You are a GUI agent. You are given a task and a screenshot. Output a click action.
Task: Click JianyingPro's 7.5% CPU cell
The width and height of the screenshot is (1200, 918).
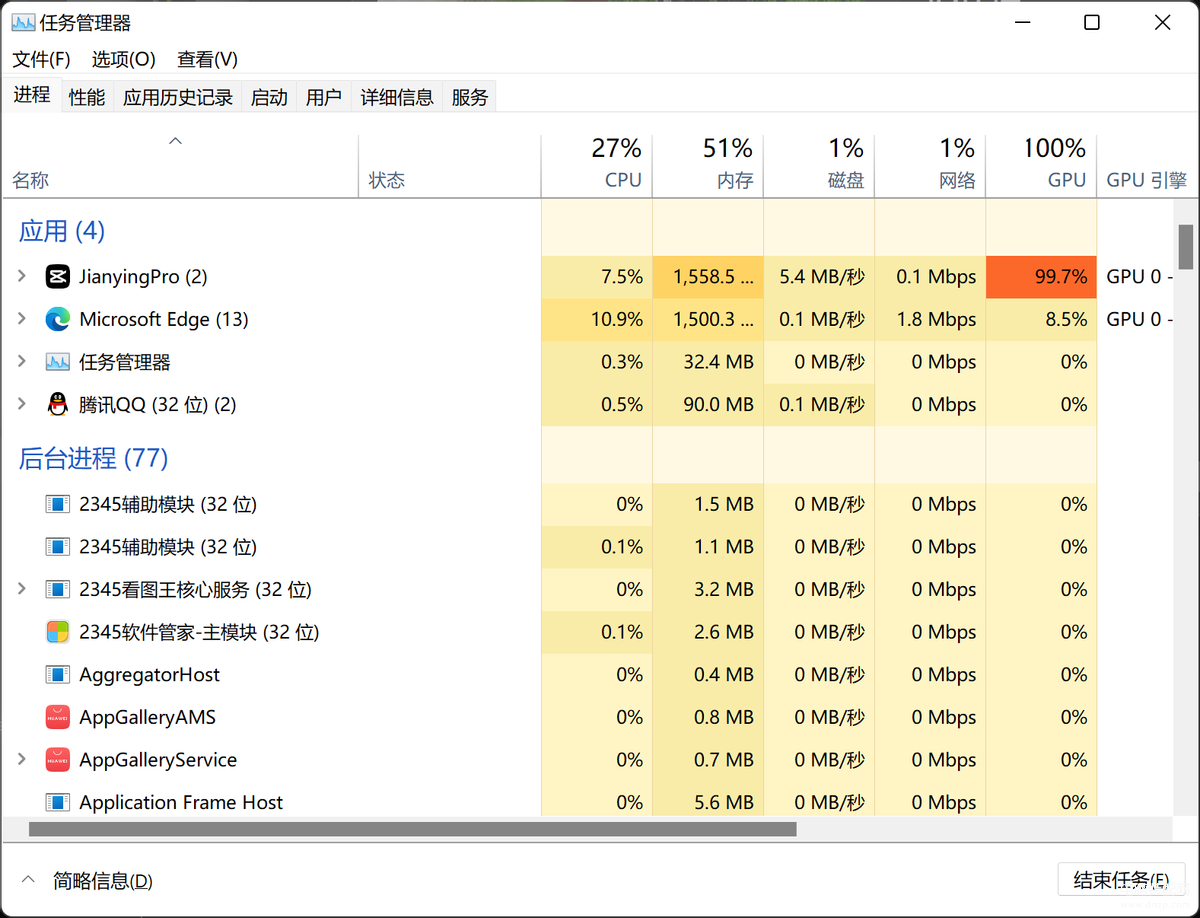[x=597, y=277]
